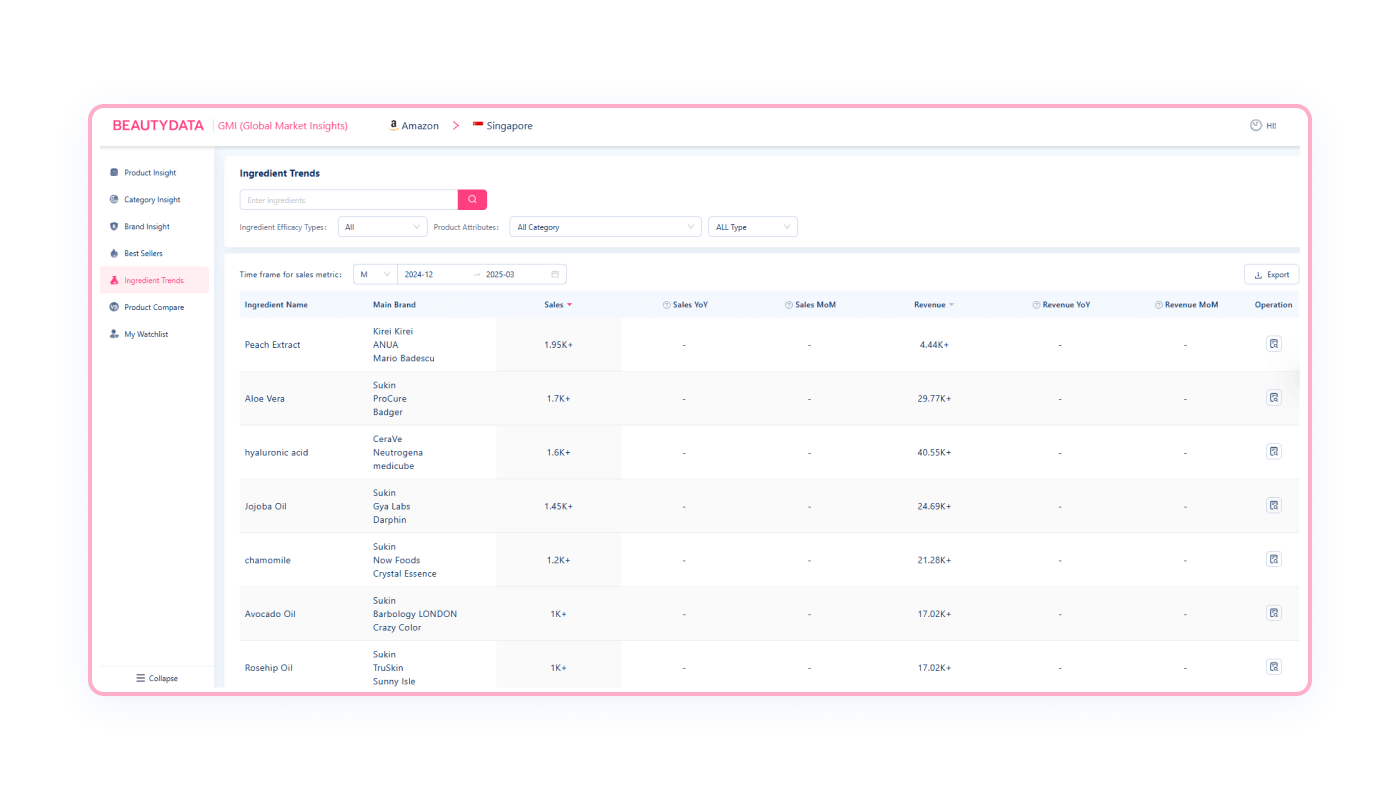
Task: Click the Kirei Kirei brand text
Action: click(393, 331)
